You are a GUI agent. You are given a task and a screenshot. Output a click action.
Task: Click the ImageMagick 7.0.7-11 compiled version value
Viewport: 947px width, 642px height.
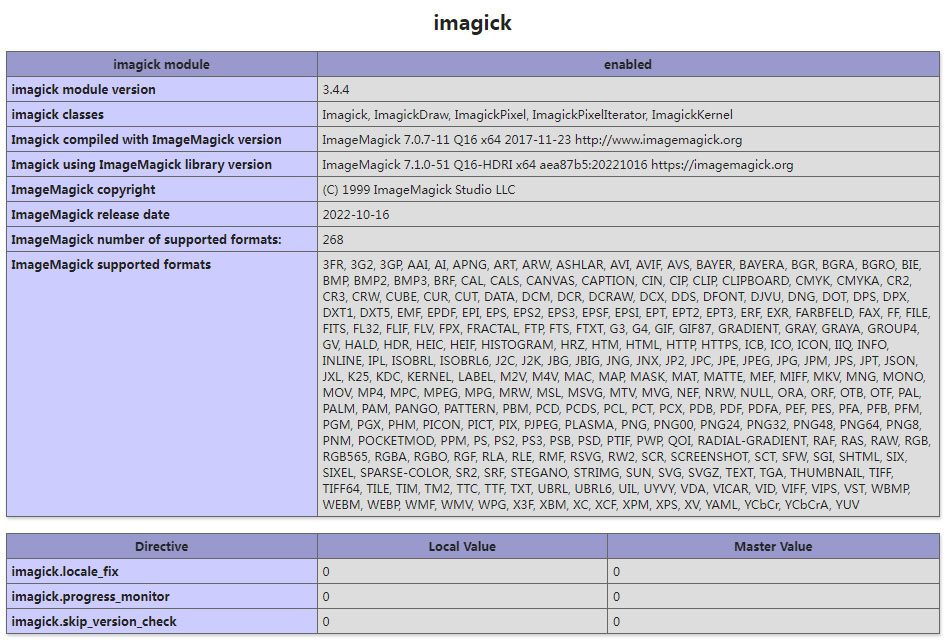pos(532,140)
